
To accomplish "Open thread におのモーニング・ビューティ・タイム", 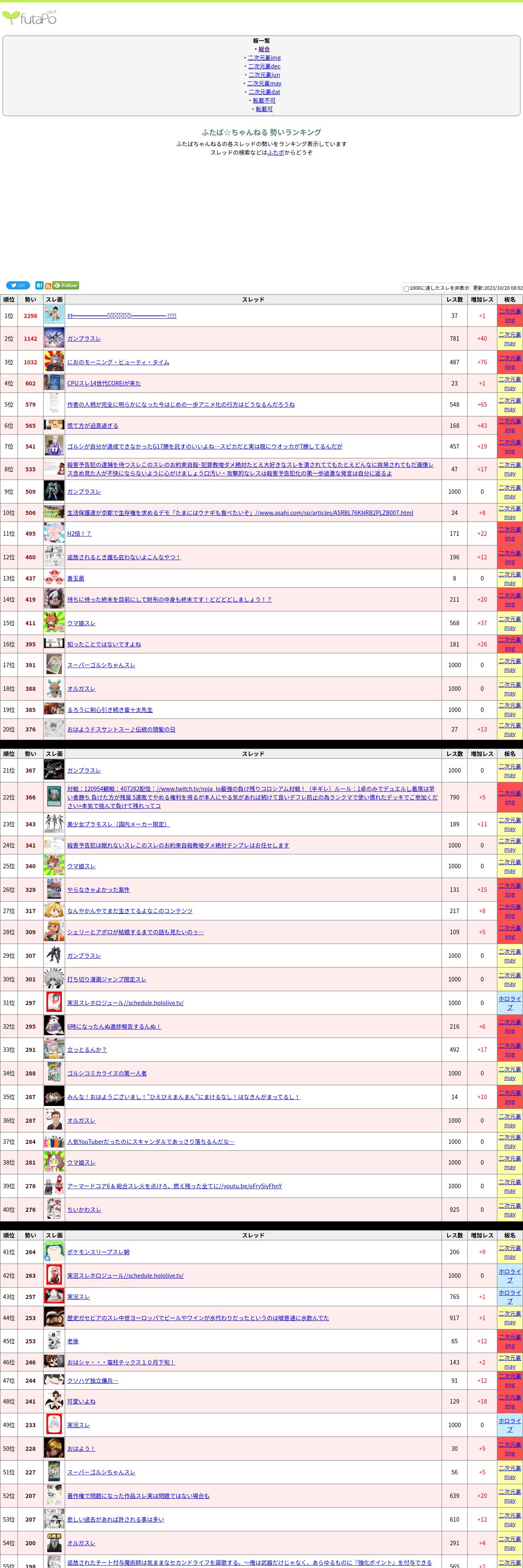I will click(118, 362).
